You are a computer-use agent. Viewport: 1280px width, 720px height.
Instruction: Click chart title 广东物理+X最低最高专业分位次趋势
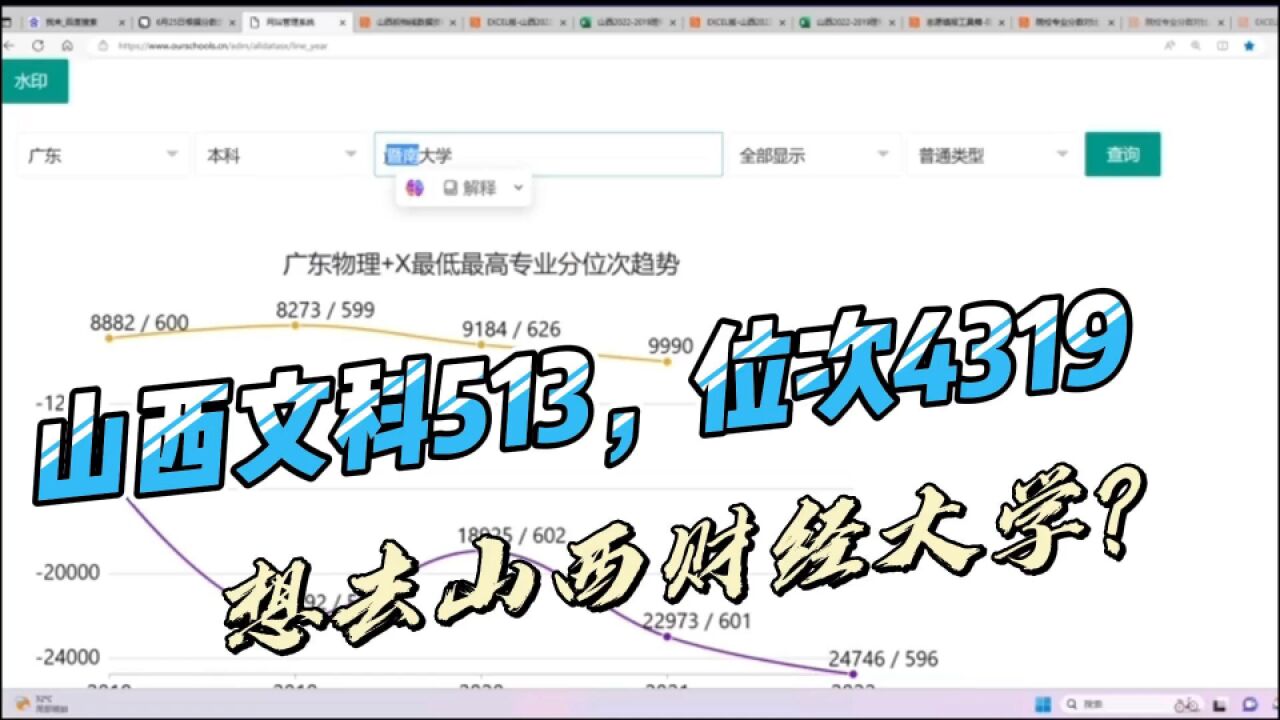tap(481, 265)
